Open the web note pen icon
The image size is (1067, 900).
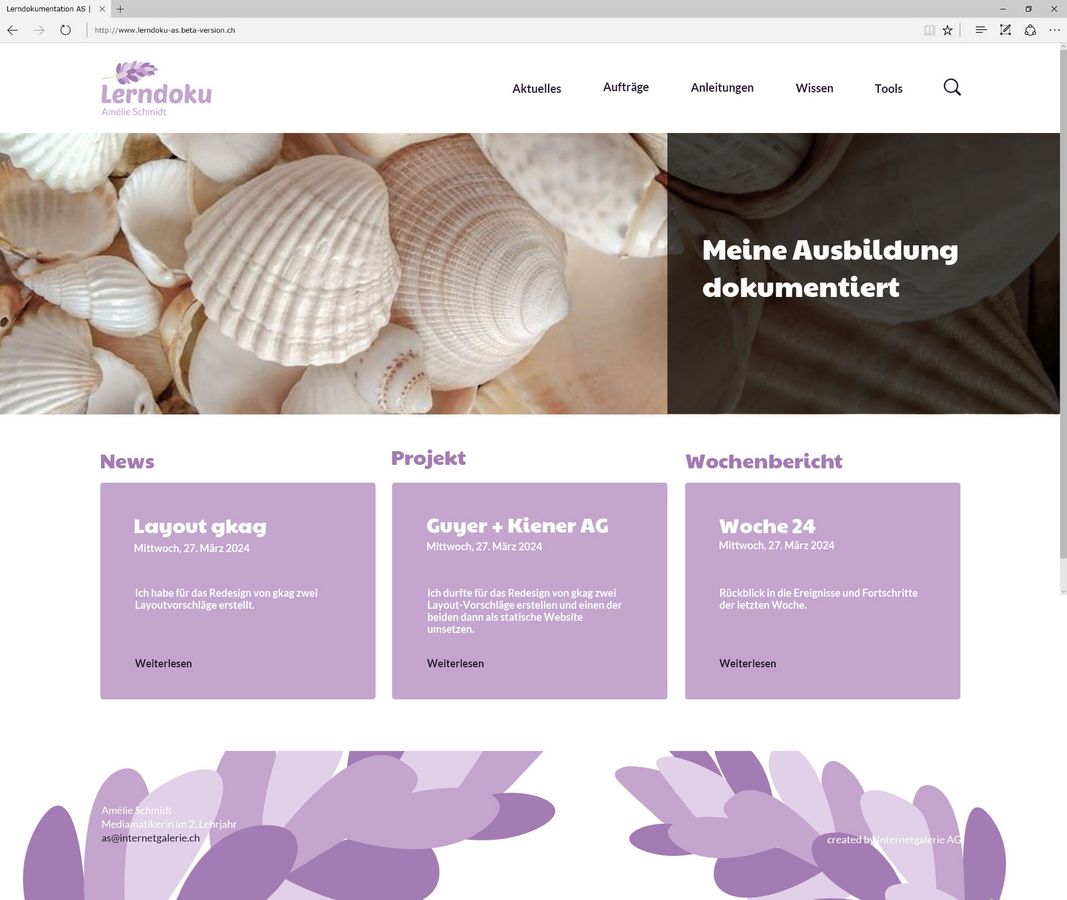pos(1005,30)
